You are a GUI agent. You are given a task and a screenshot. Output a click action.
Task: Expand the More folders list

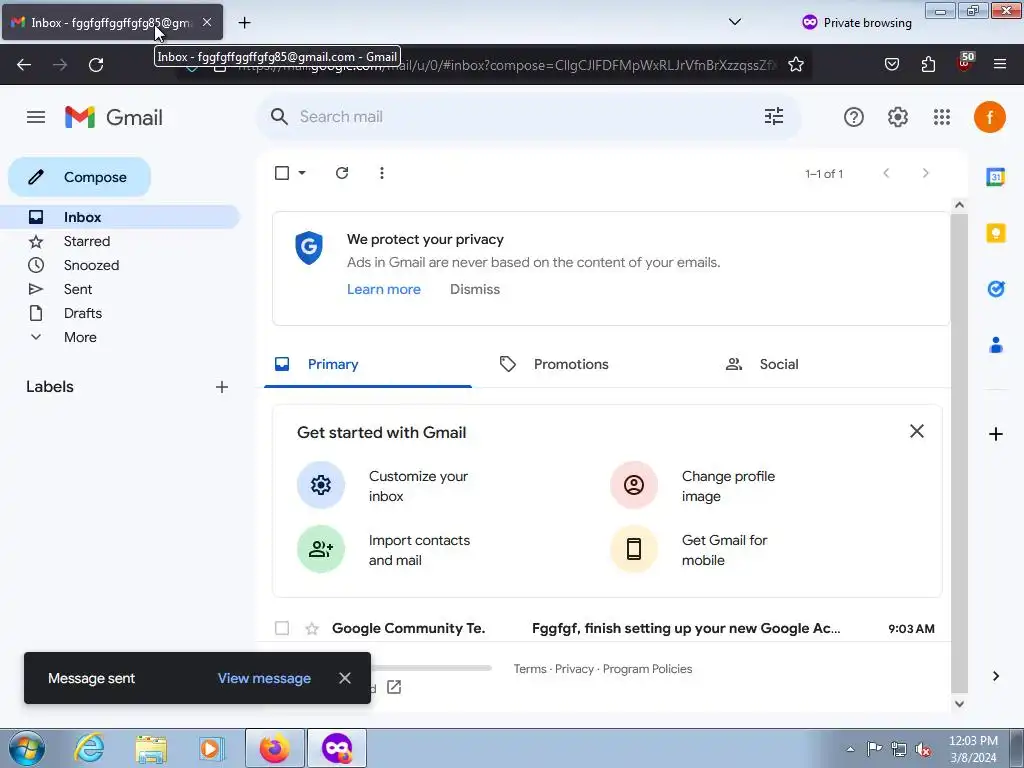[x=80, y=337]
